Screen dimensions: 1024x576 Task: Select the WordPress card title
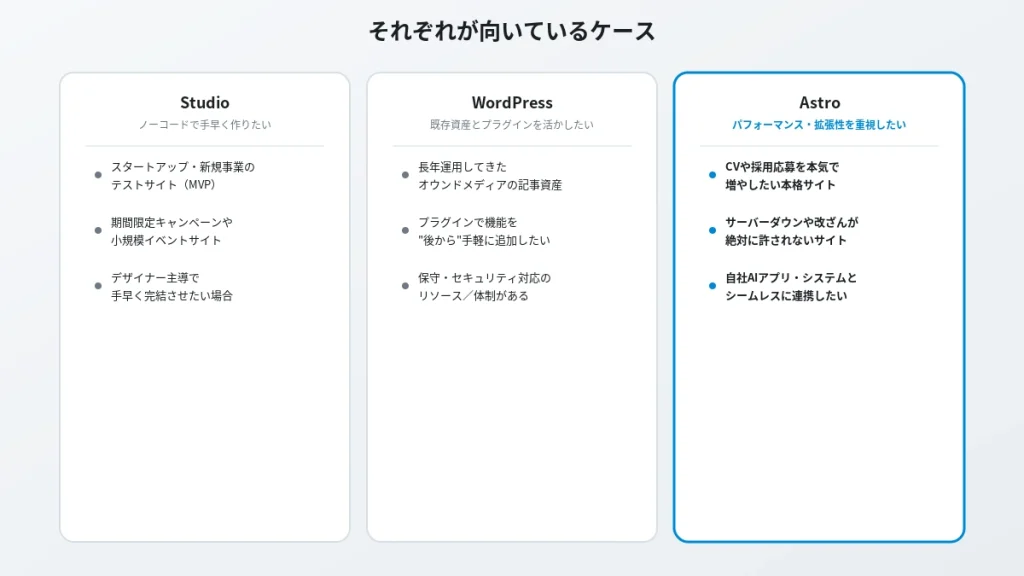coord(512,103)
